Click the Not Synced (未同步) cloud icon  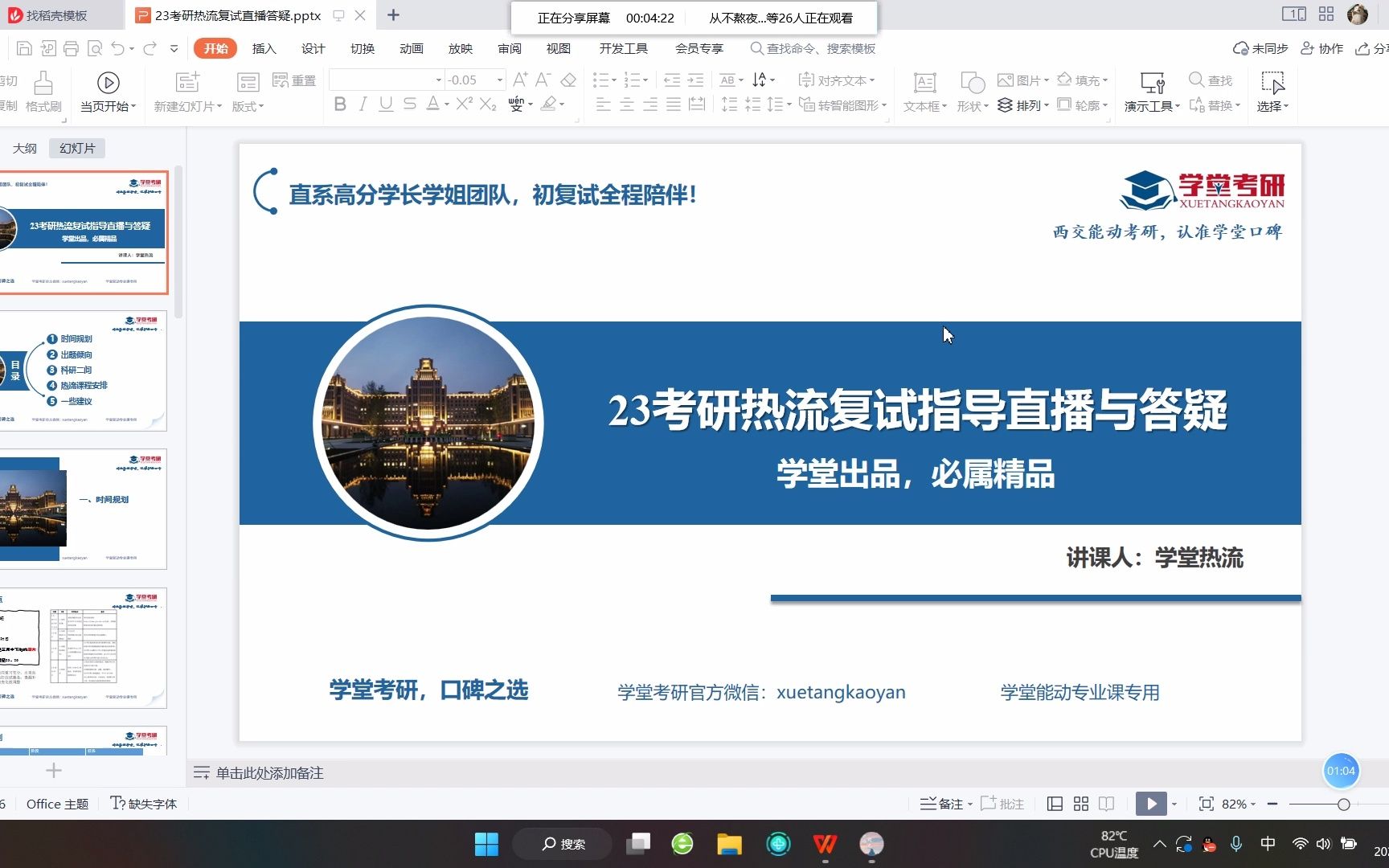tap(1260, 49)
